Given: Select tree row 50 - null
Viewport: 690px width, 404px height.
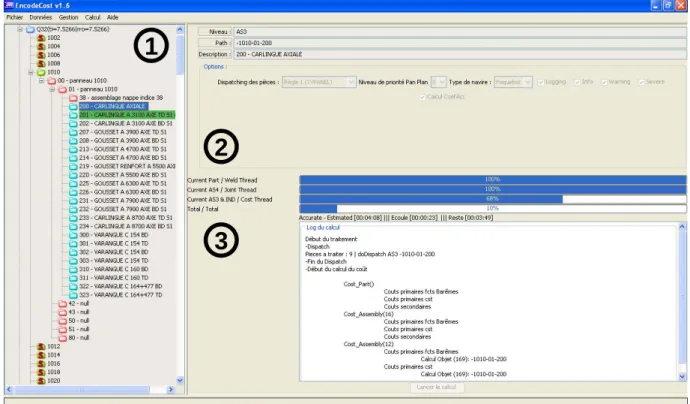Looking at the screenshot, I should tap(79, 321).
